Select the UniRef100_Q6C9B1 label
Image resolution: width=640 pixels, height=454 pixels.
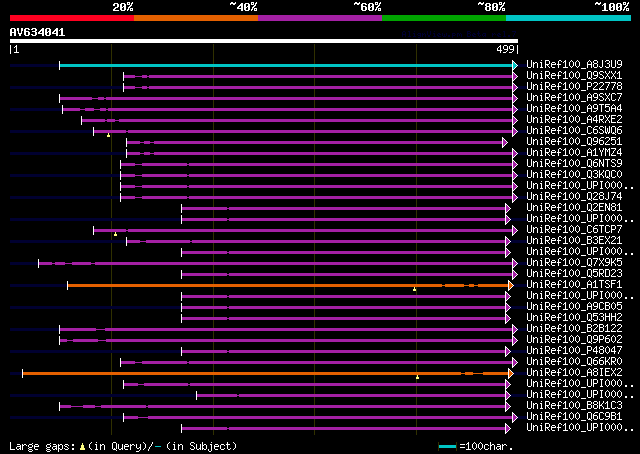point(574,417)
